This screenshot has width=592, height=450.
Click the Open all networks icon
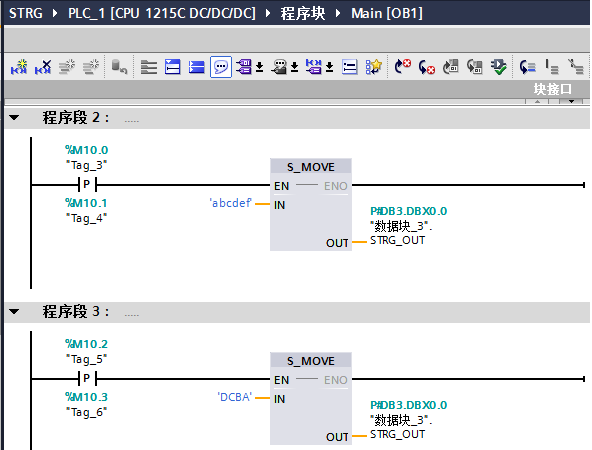173,67
